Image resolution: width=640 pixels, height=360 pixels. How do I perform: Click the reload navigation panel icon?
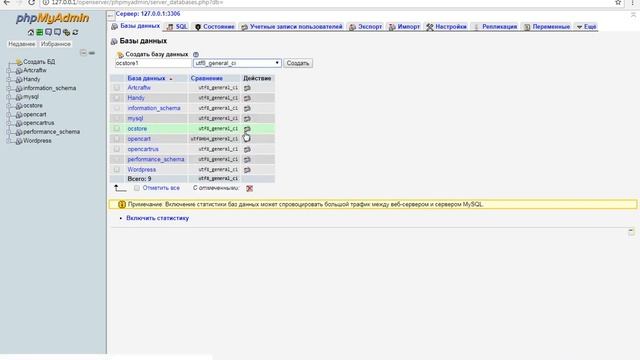point(75,32)
